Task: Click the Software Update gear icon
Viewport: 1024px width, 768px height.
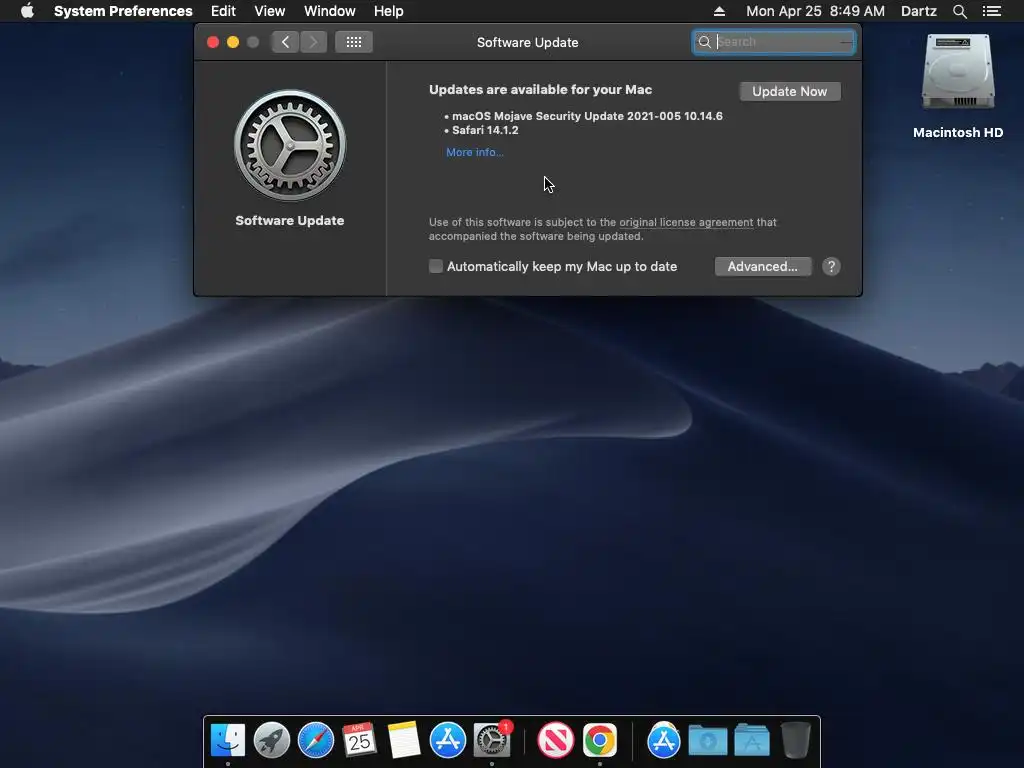Action: point(290,145)
